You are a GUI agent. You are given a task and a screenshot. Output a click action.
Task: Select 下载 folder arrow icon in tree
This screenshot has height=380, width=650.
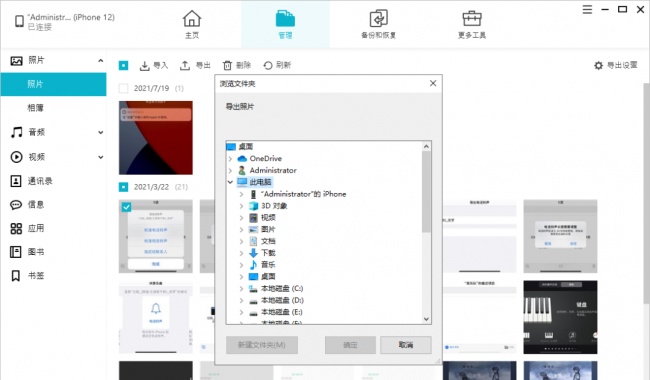pyautogui.click(x=253, y=253)
